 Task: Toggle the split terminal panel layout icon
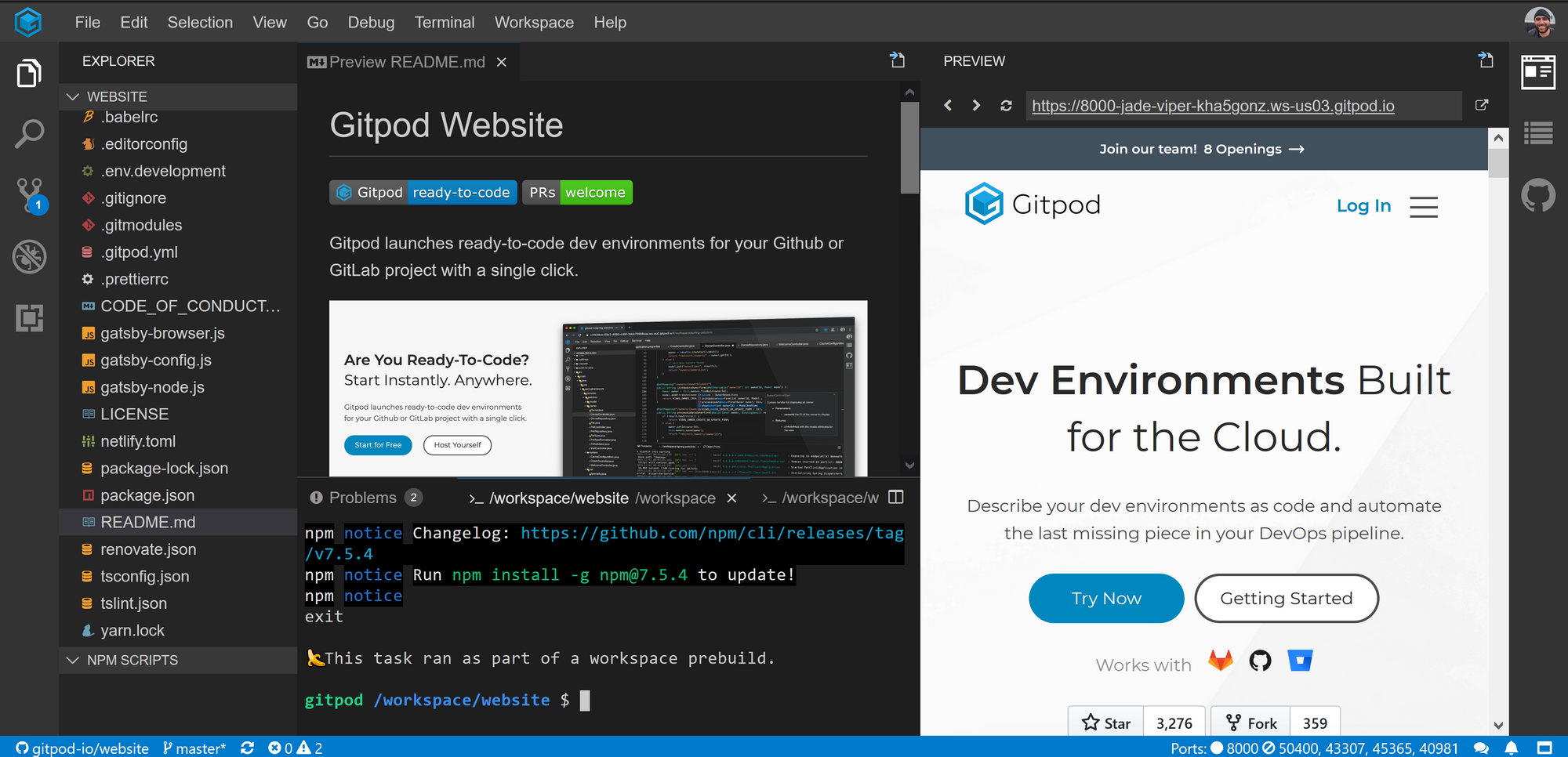[896, 497]
